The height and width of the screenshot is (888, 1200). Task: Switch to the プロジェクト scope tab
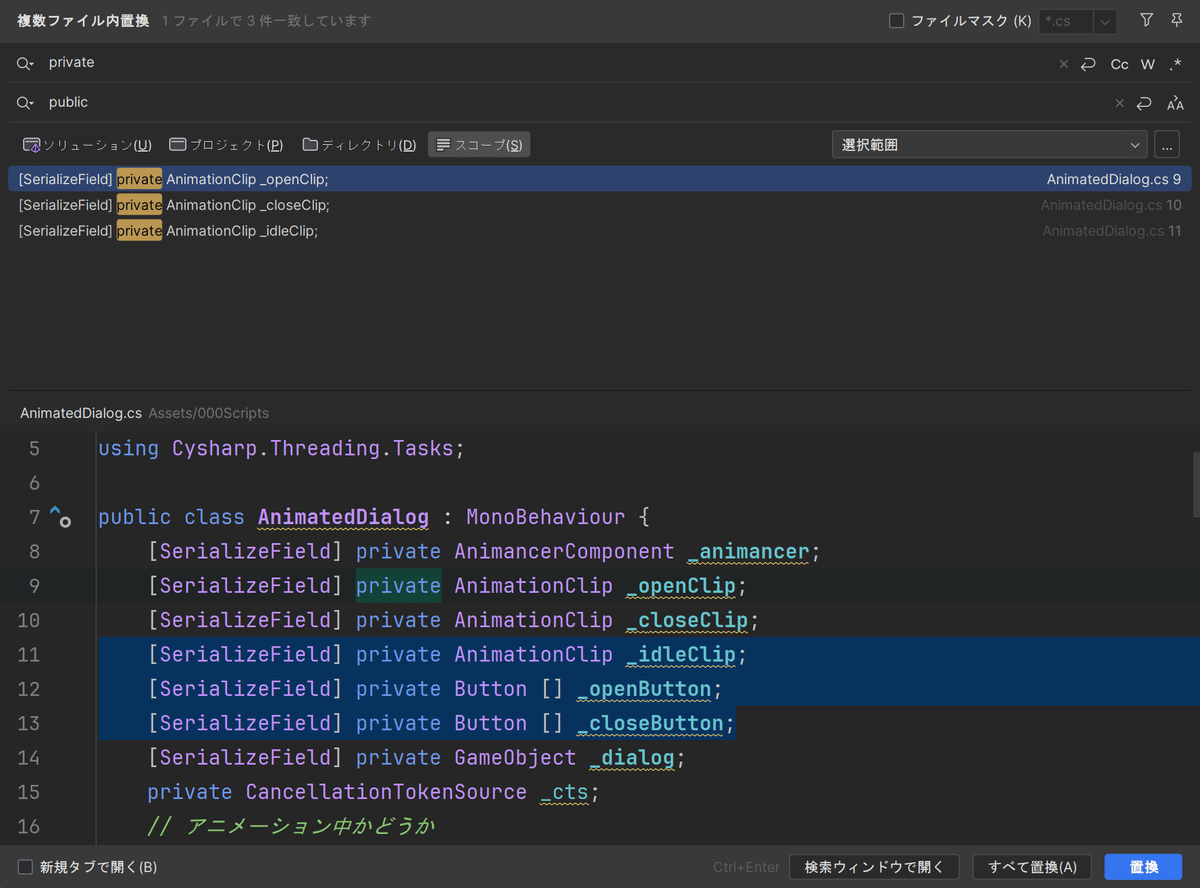226,144
